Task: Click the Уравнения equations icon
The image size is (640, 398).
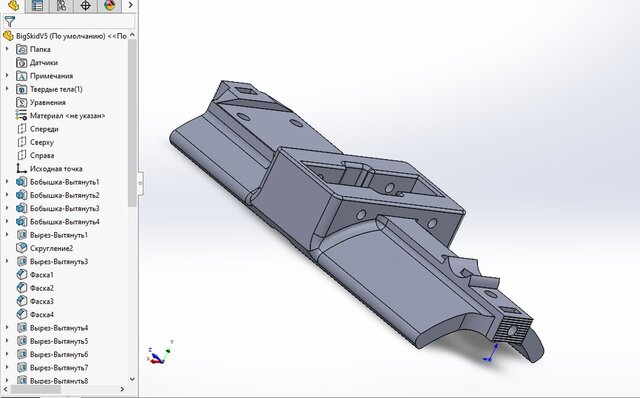Action: click(21, 102)
